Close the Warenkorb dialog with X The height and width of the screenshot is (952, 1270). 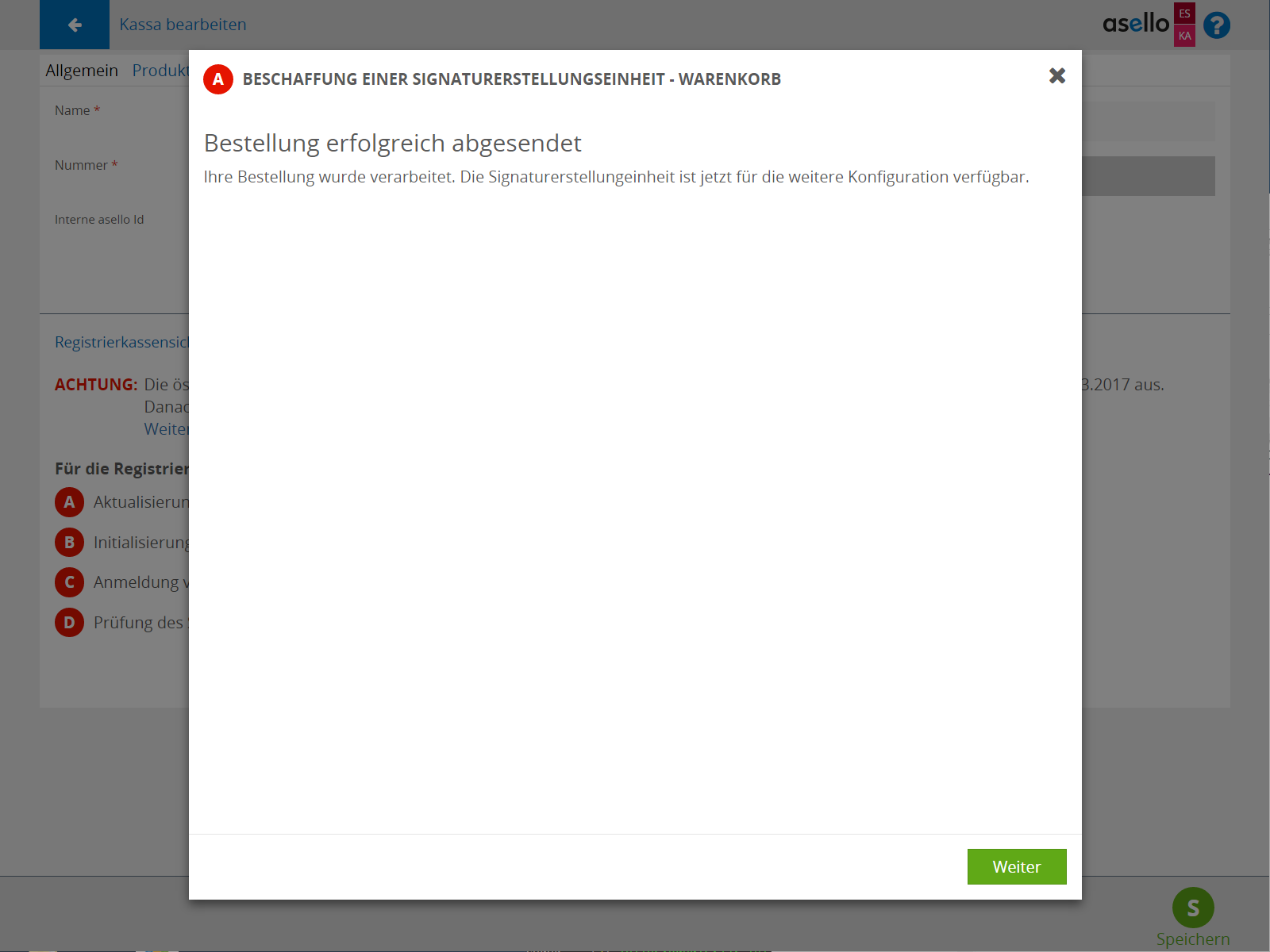1056,75
